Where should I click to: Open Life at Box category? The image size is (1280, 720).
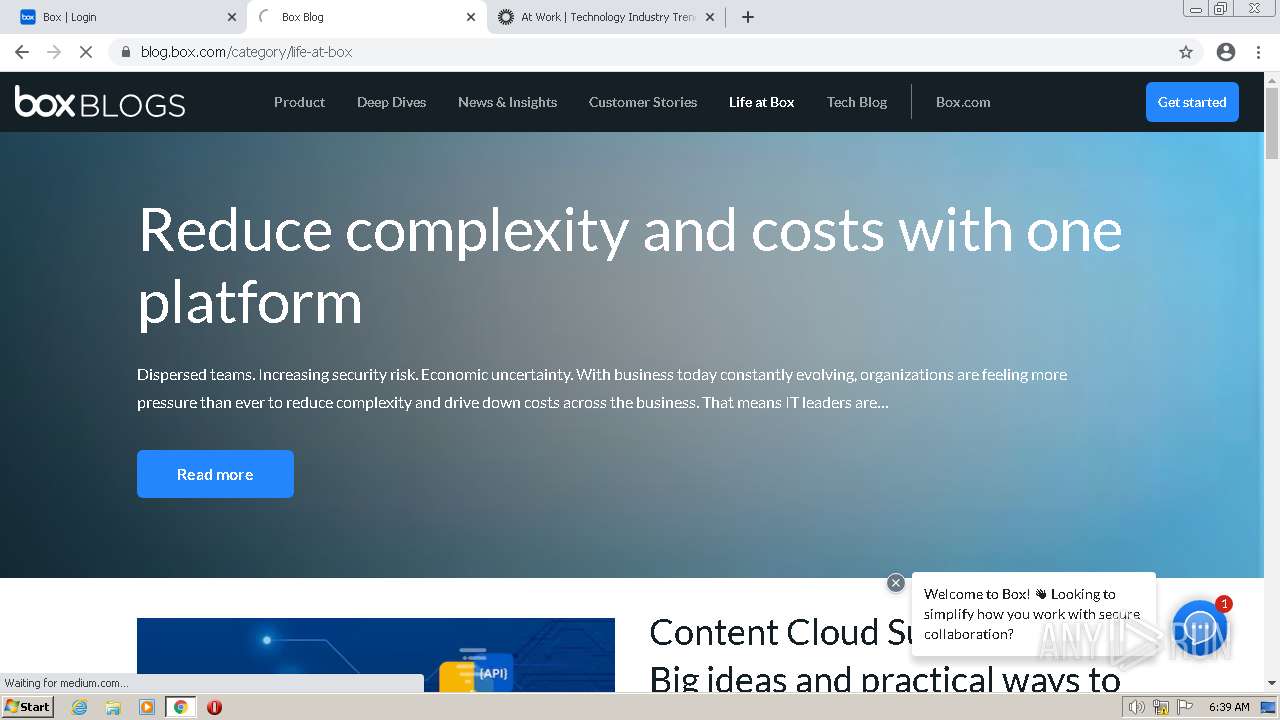click(x=761, y=102)
